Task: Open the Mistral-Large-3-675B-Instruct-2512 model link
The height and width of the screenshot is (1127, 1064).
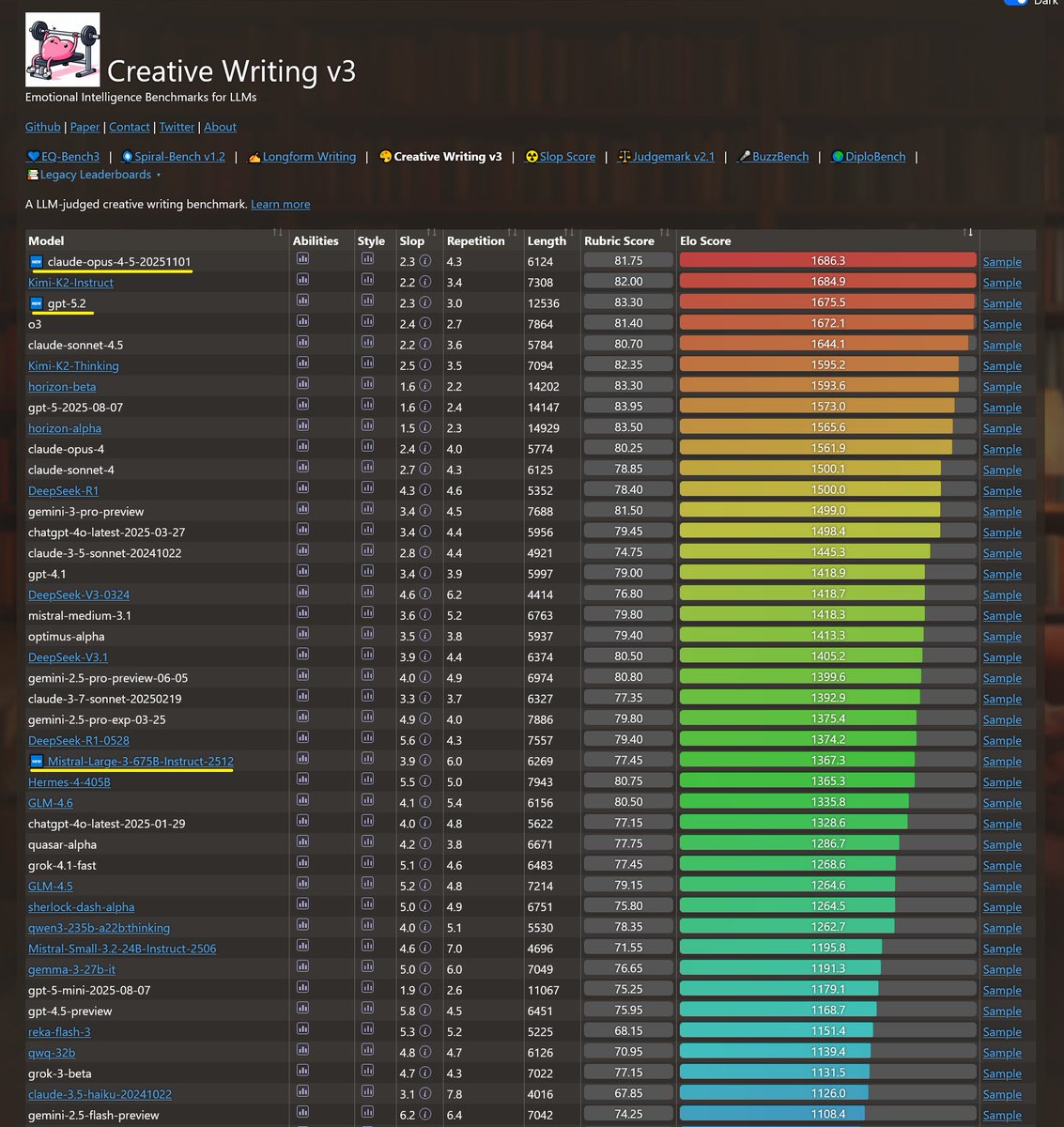Action: [141, 762]
